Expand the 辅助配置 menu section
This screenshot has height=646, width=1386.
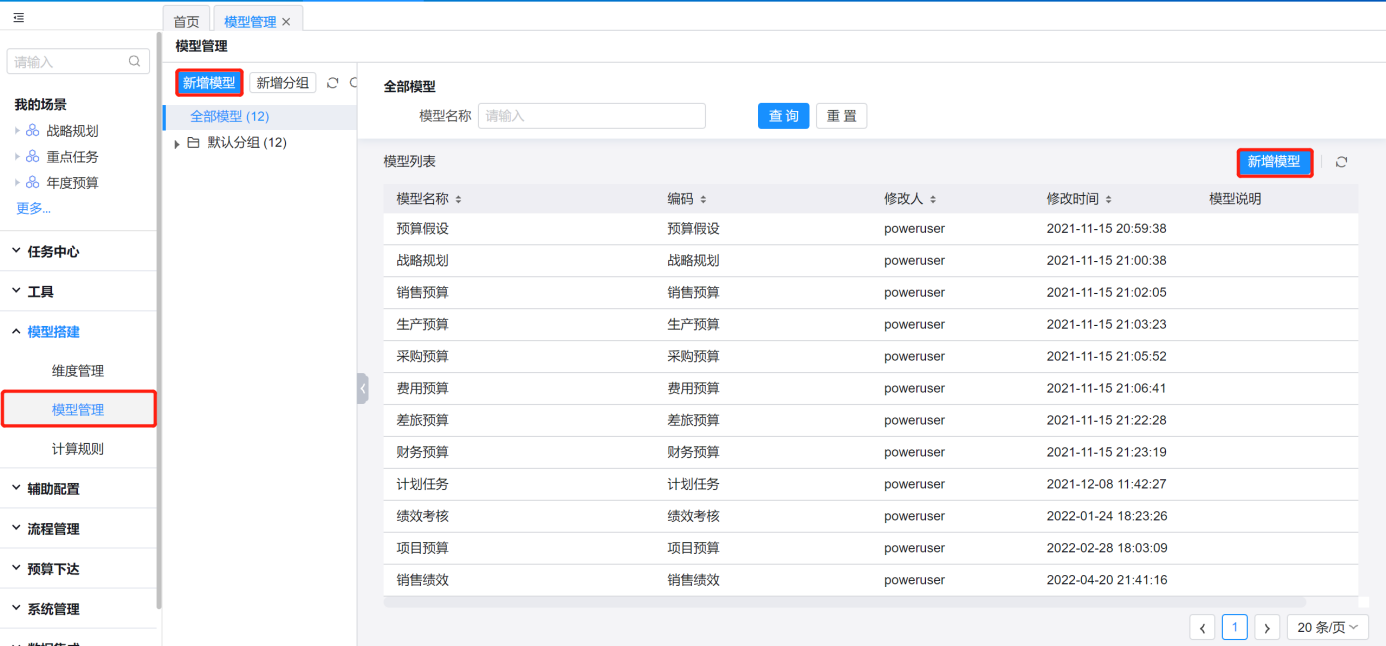(x=53, y=489)
